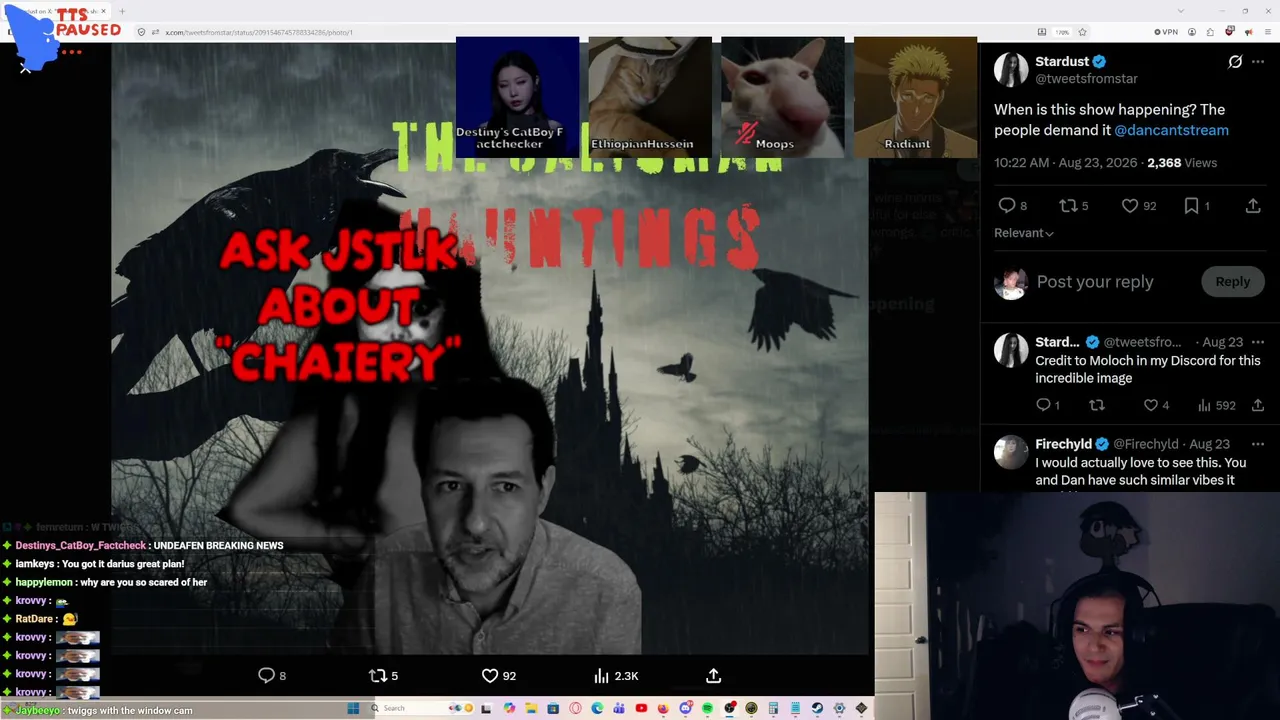Open the Firechyld profile name
This screenshot has width=1280, height=720.
[x=1063, y=444]
